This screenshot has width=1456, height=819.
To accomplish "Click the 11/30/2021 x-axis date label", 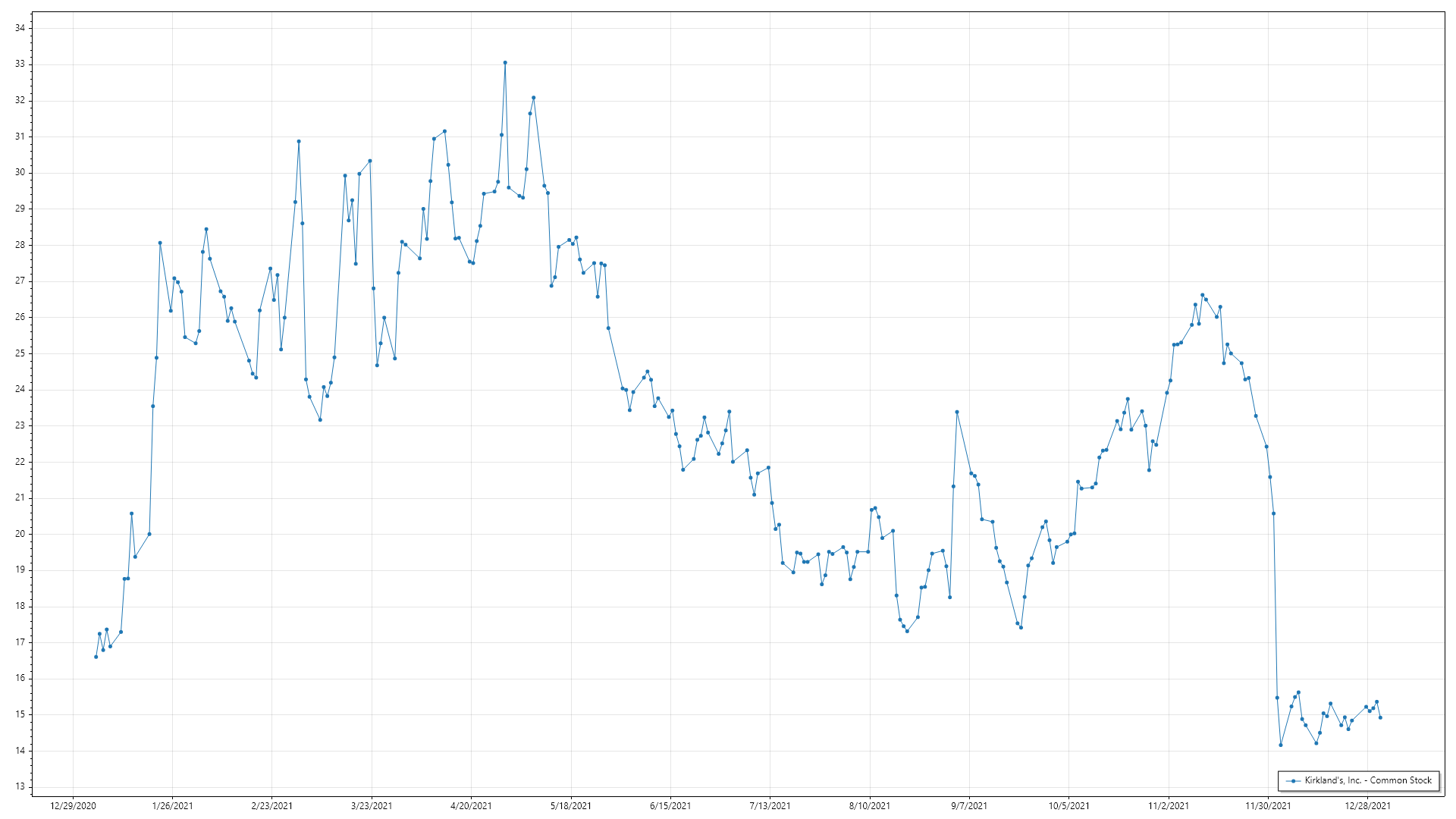I will [x=1268, y=805].
